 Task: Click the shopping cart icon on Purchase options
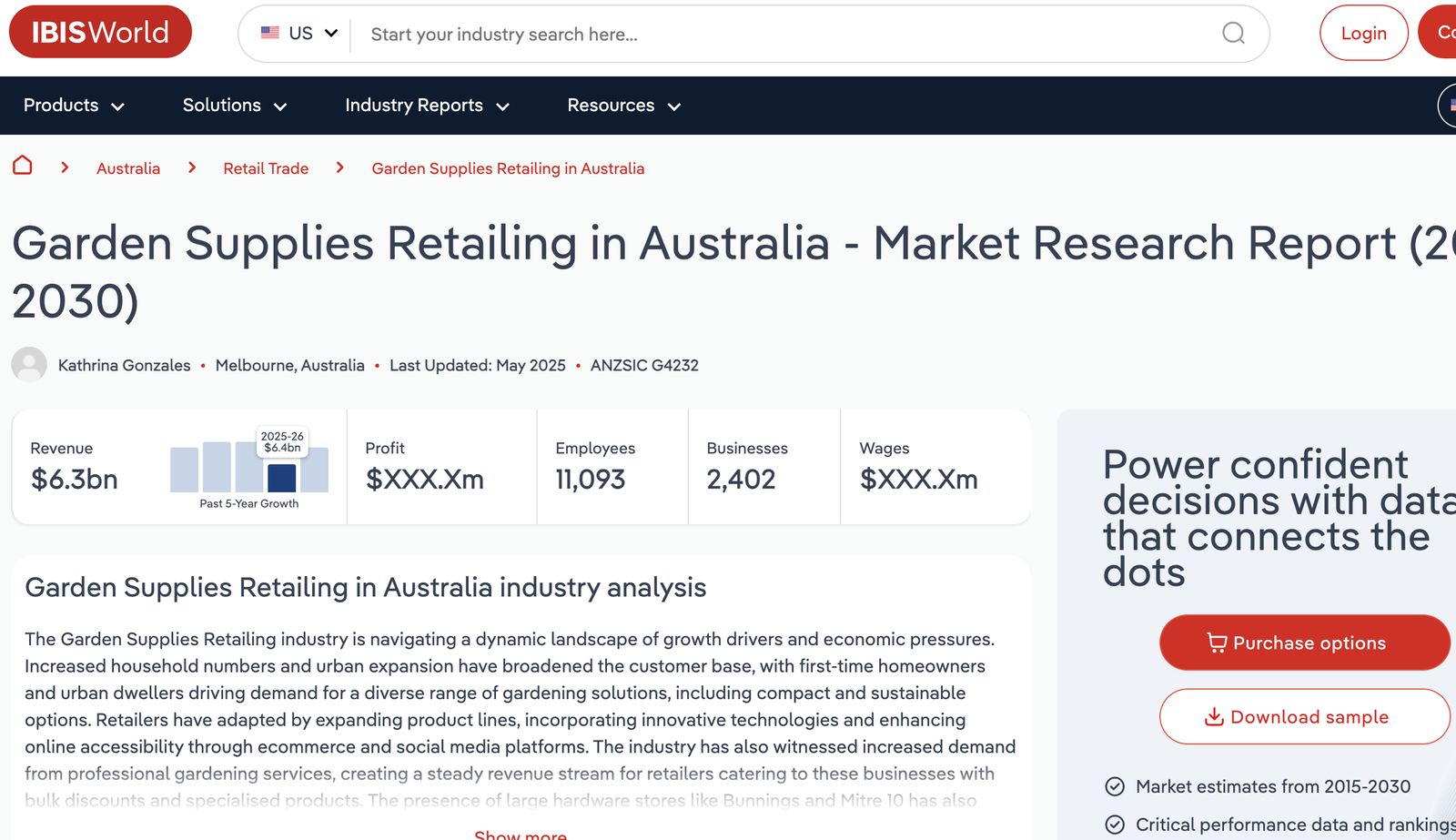(1216, 643)
